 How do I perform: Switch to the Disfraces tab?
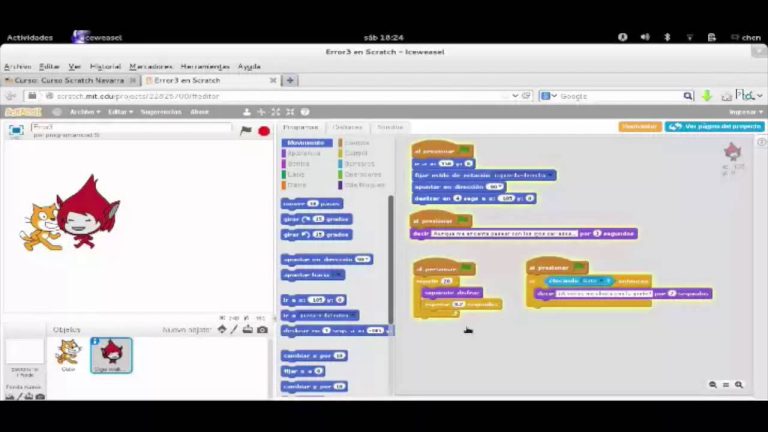348,127
